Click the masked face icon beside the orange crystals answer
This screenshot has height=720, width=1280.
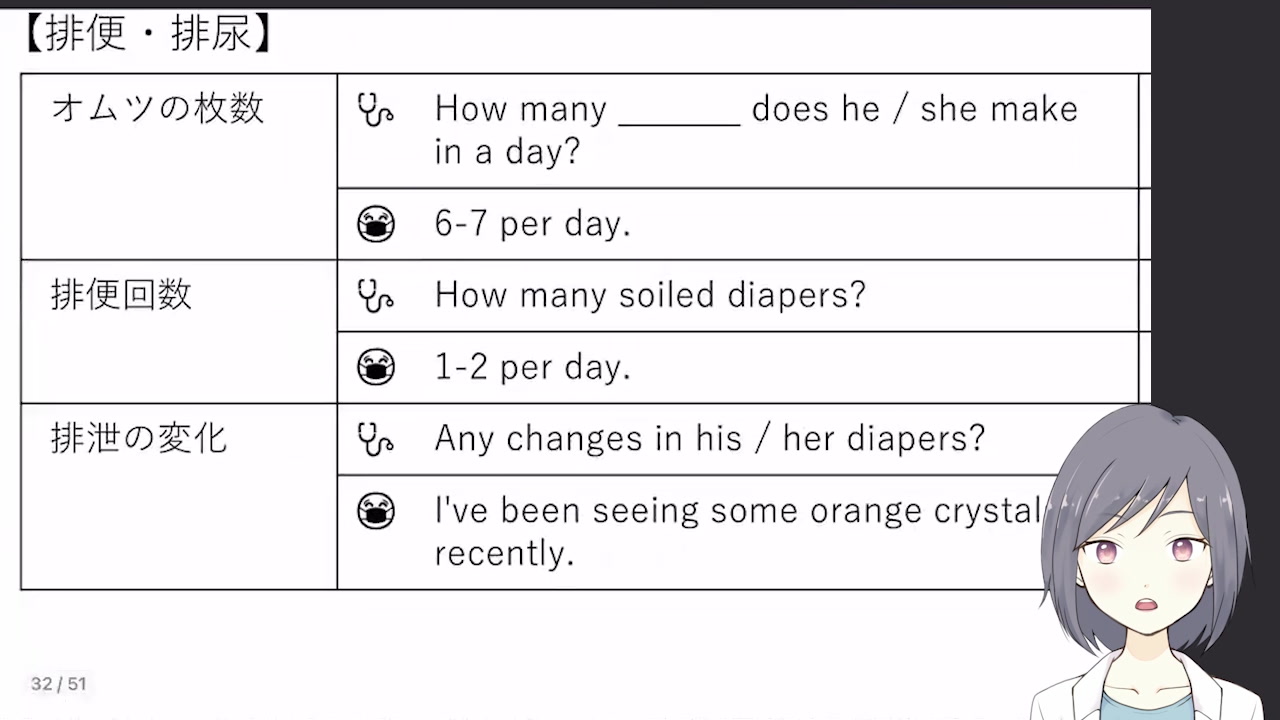point(376,512)
